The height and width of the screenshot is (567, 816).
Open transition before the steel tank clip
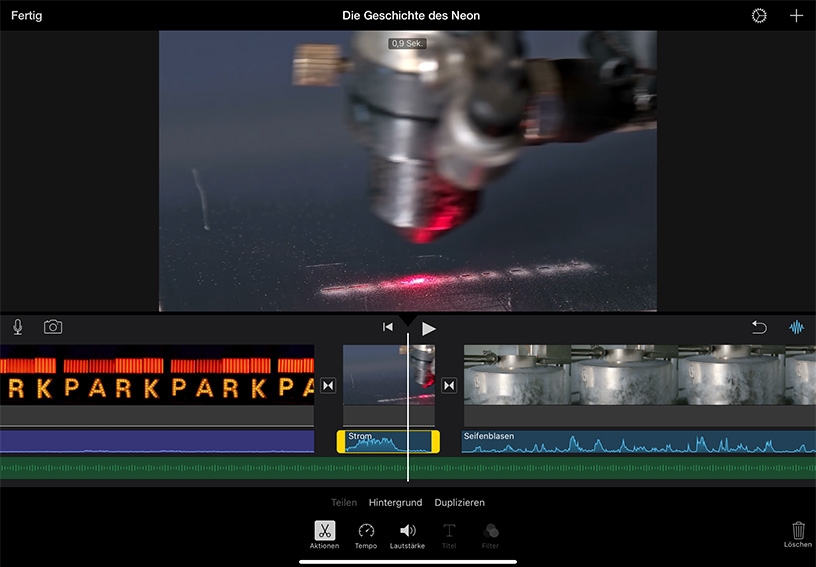449,385
